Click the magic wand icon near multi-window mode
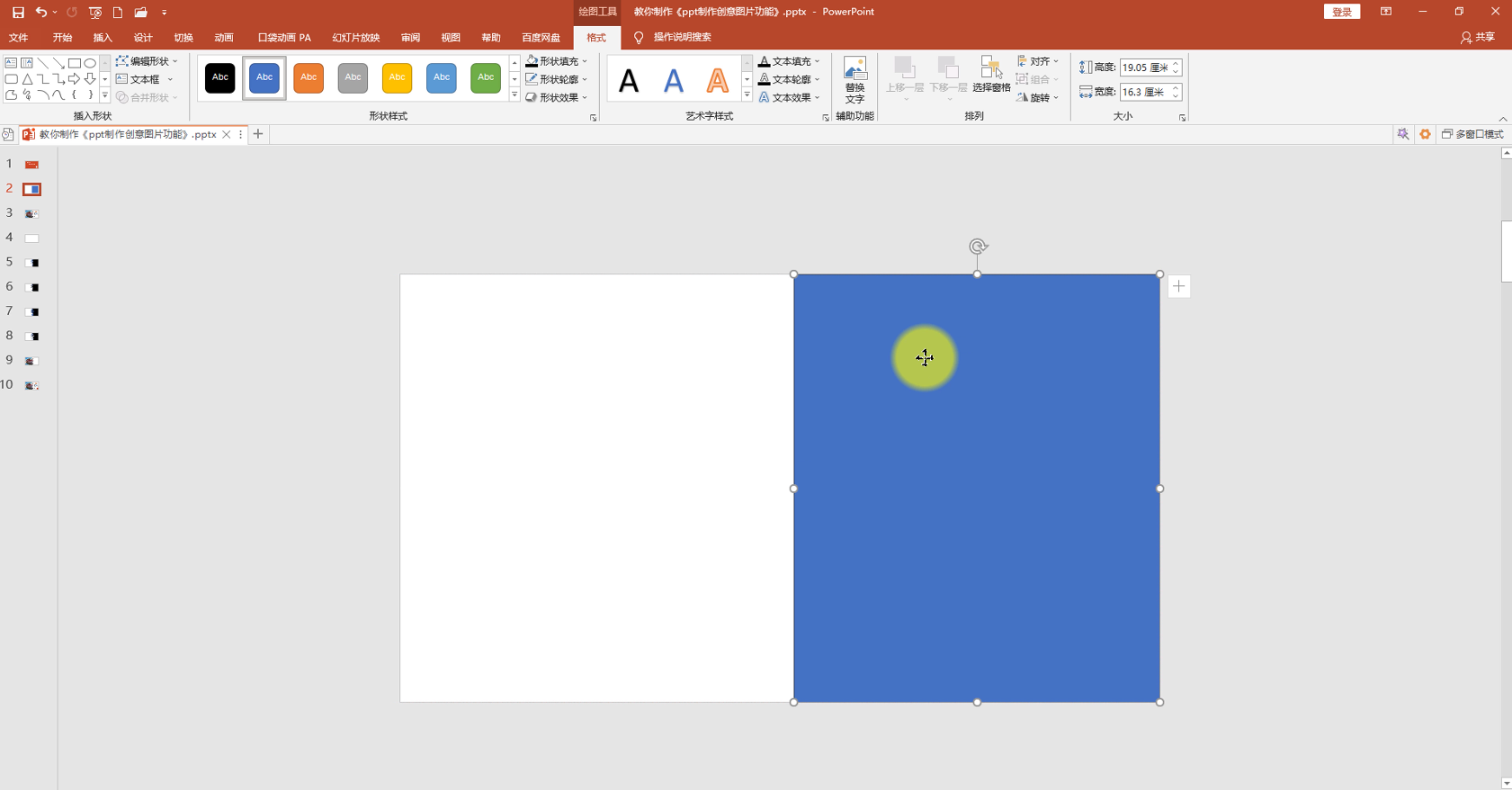The width and height of the screenshot is (1512, 790). pyautogui.click(x=1403, y=134)
